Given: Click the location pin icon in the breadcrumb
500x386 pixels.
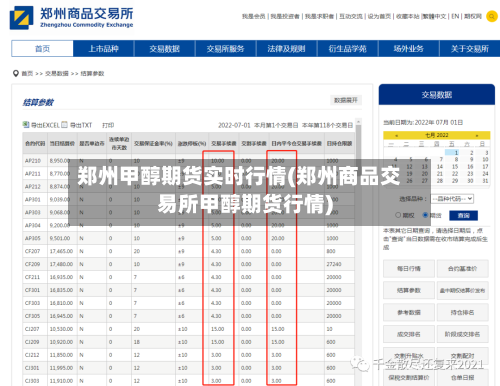Looking at the screenshot, I should click(15, 73).
